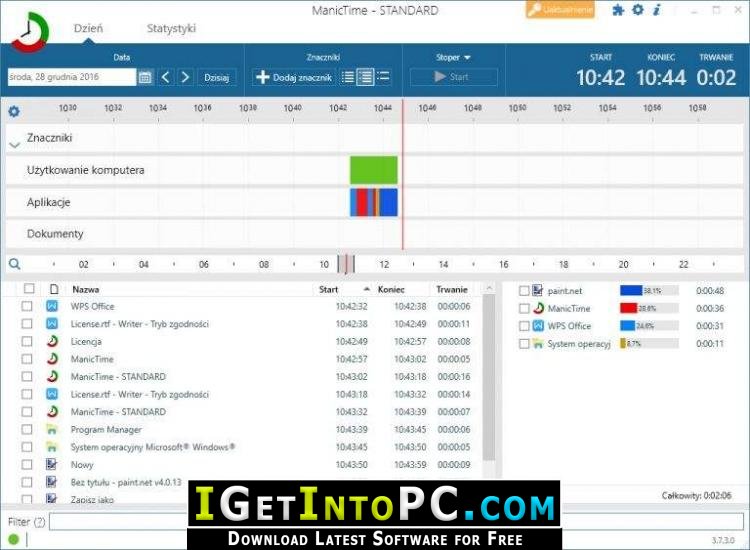Check the ManicTime summary checkbox
750x550 pixels.
[x=524, y=308]
